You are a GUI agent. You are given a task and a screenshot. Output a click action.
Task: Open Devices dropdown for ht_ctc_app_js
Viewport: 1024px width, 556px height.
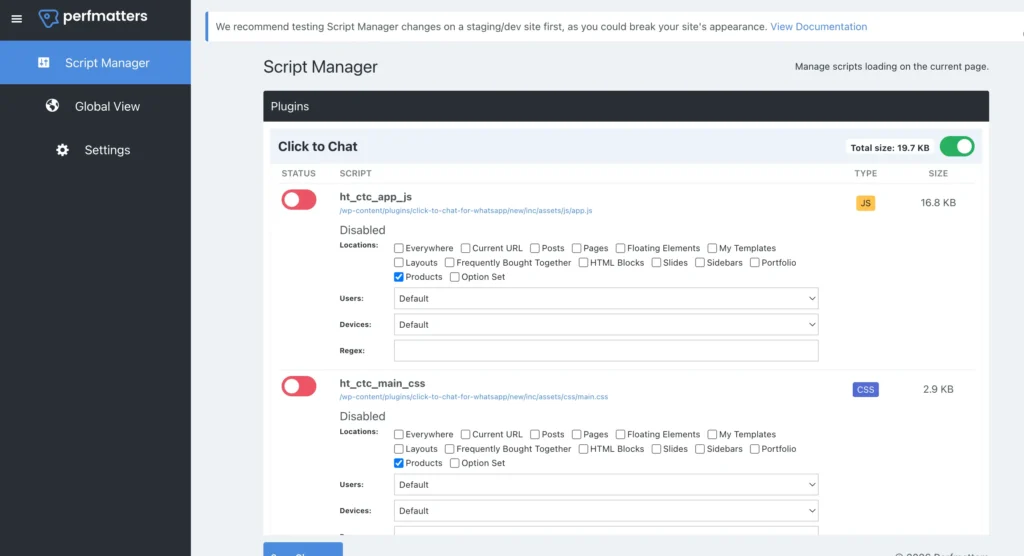(x=606, y=325)
